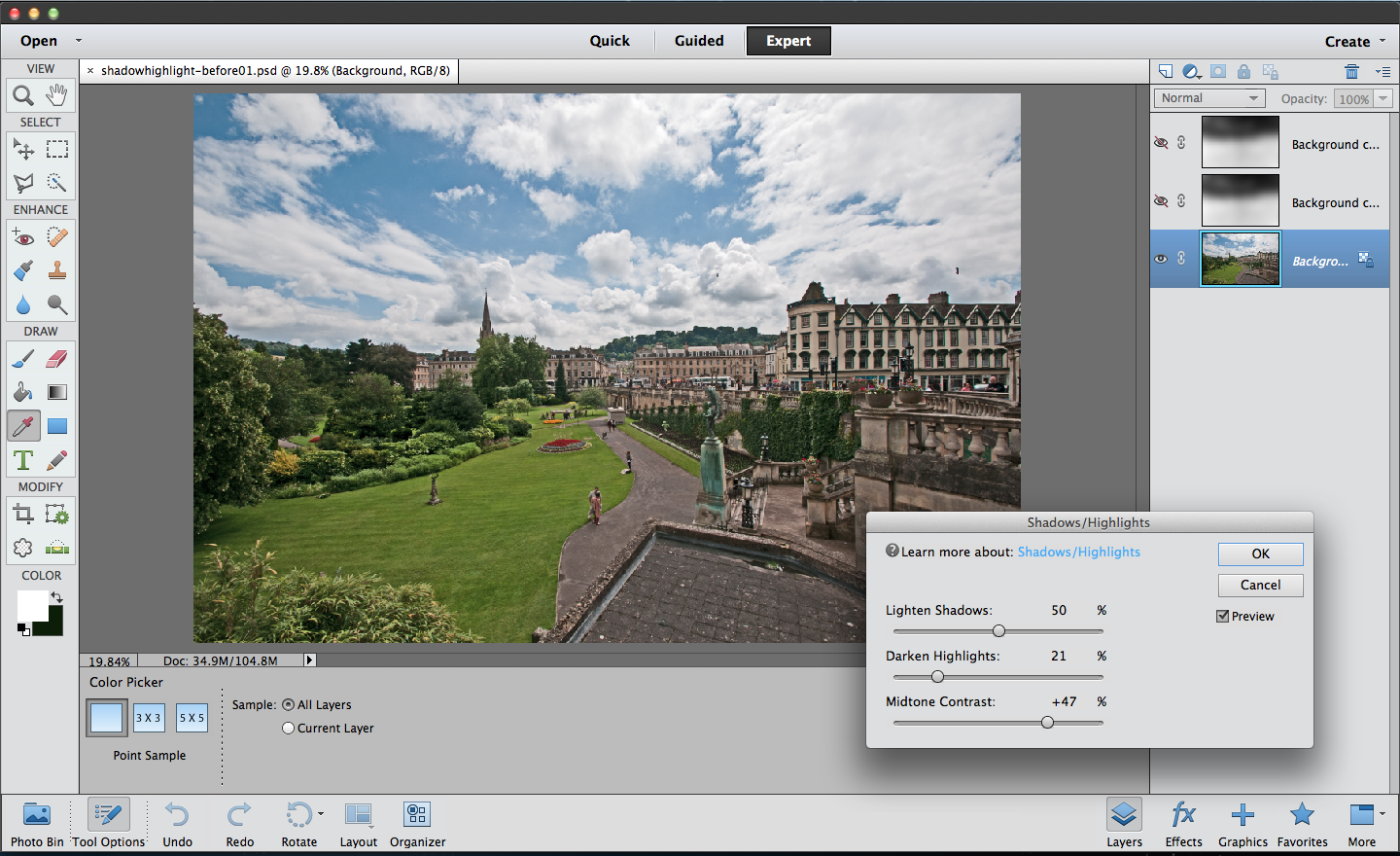Click OK in the Shadows/Highlights dialog
Viewport: 1400px width, 856px height.
point(1260,553)
